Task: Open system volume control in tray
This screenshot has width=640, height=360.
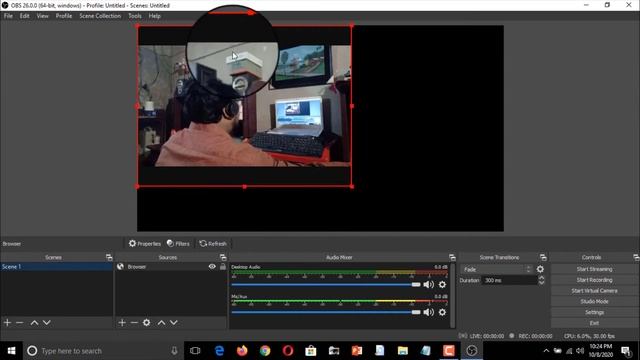Action: tap(580, 351)
